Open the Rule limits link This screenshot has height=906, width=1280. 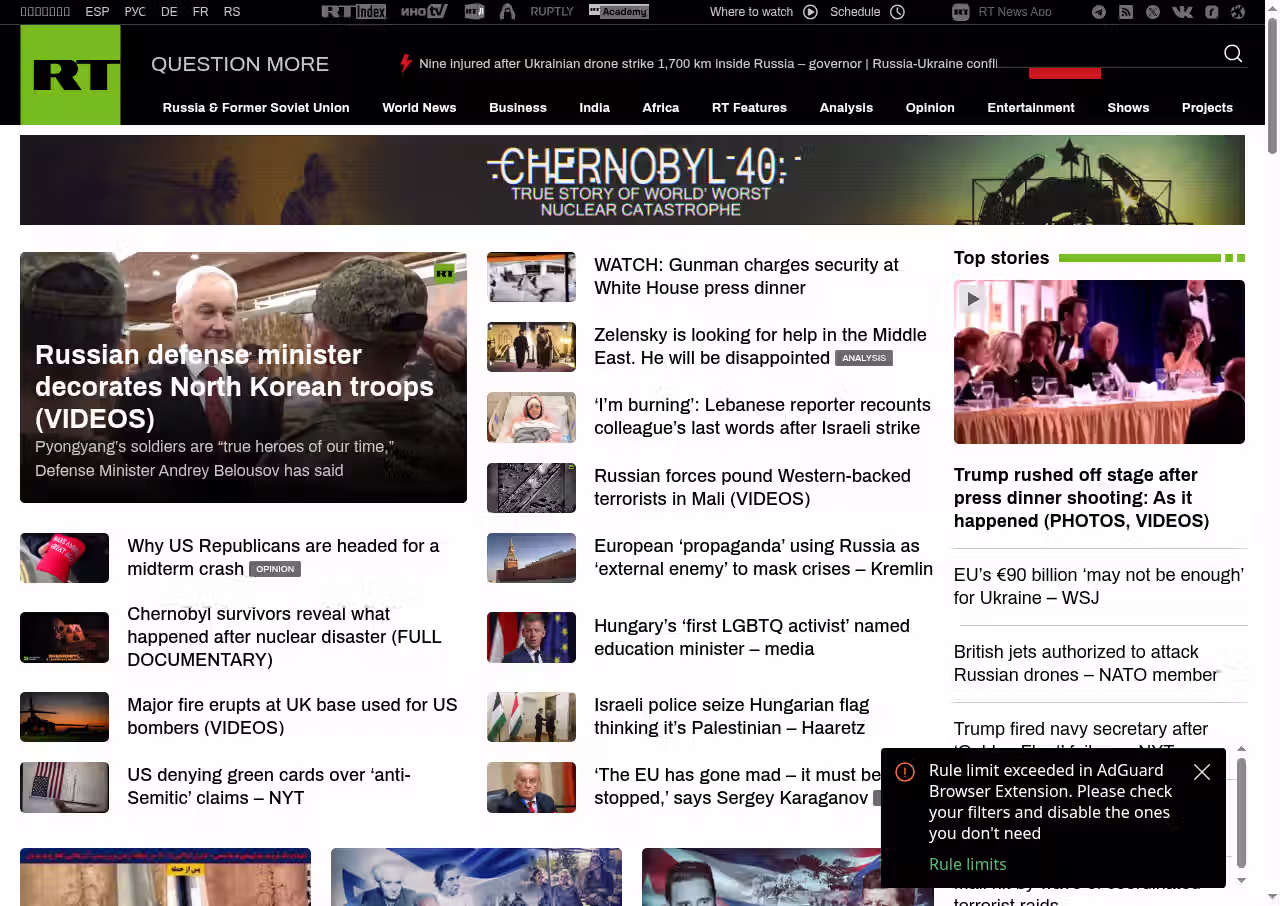967,864
